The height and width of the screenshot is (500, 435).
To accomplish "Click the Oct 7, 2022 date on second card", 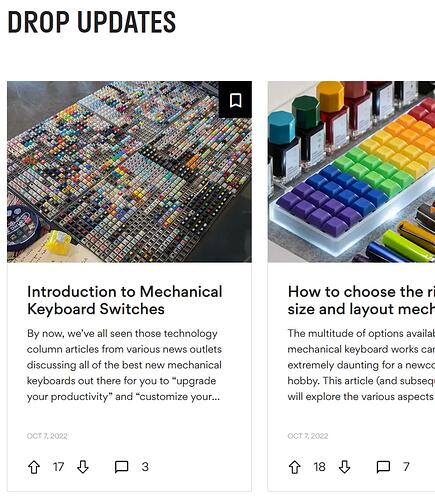I will pos(308,436).
